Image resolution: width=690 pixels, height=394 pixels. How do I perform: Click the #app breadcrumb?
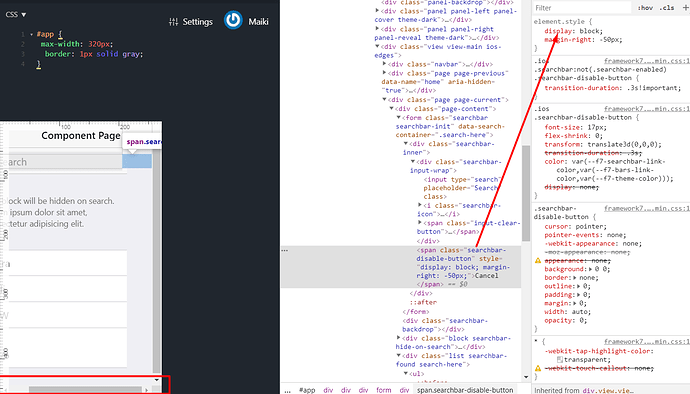pos(307,390)
